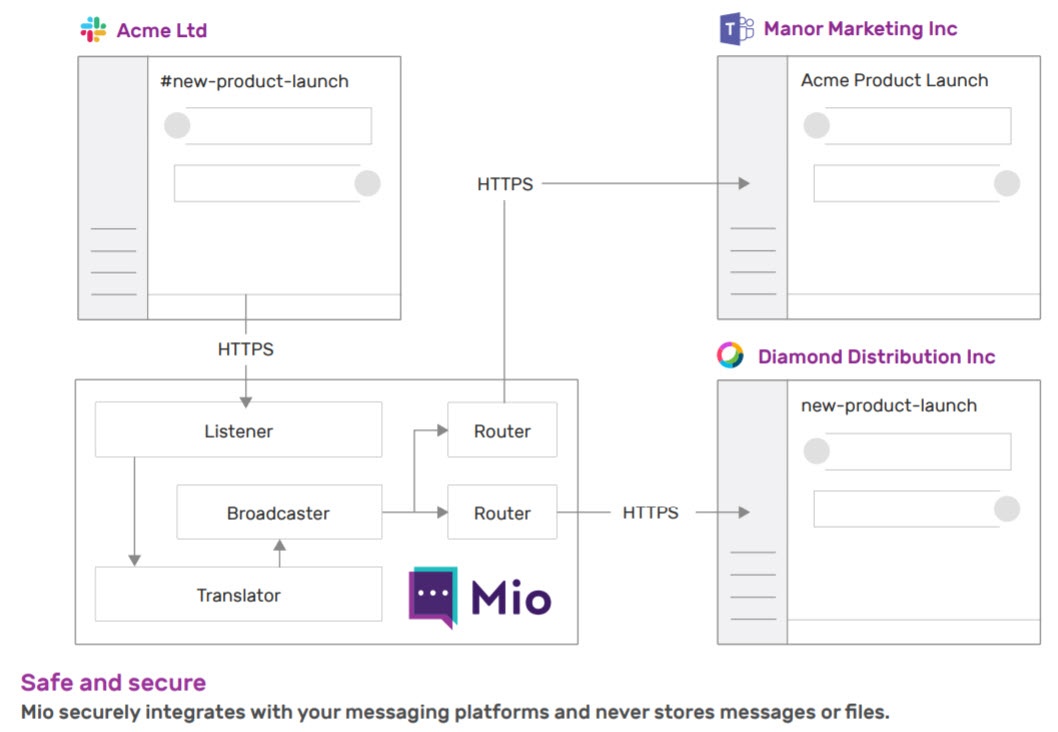This screenshot has width=1058, height=732.
Task: Click second message avatar in Acme window
Action: 368,183
